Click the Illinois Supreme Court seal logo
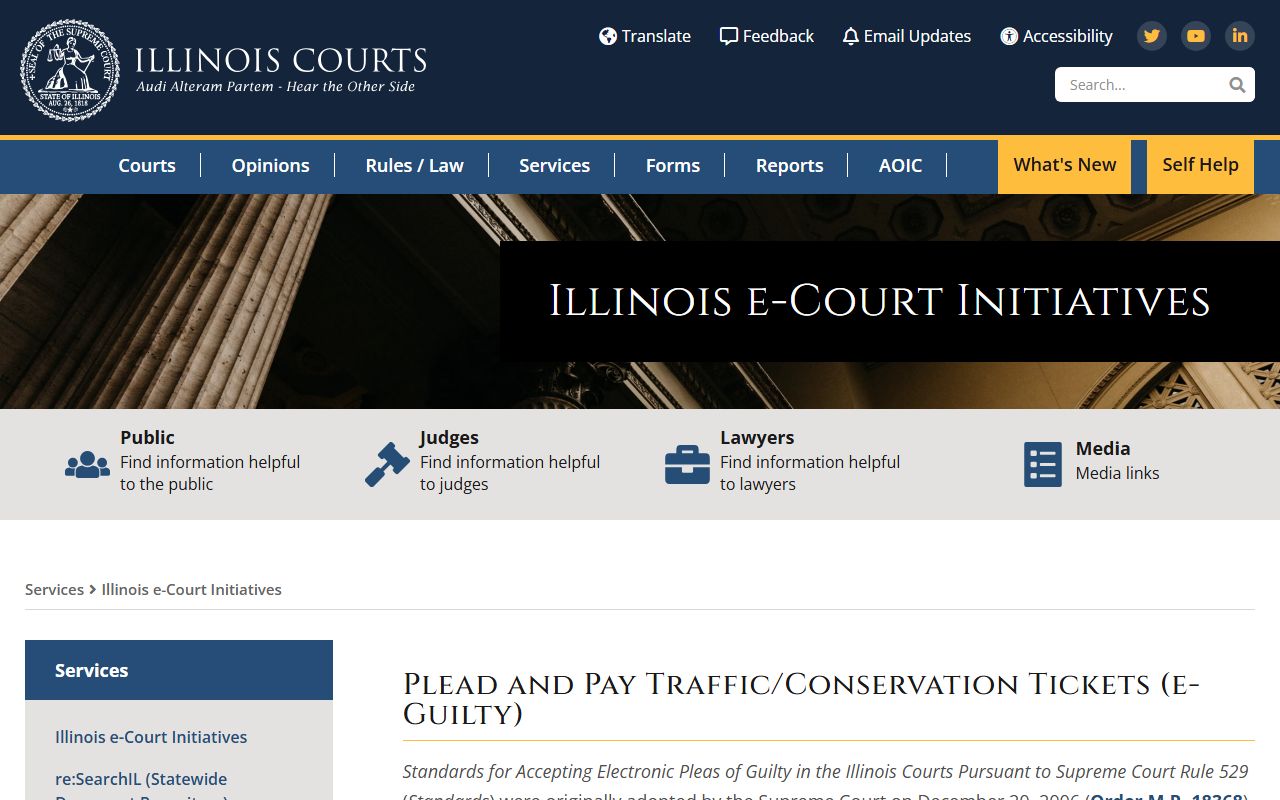The width and height of the screenshot is (1280, 800). point(70,70)
